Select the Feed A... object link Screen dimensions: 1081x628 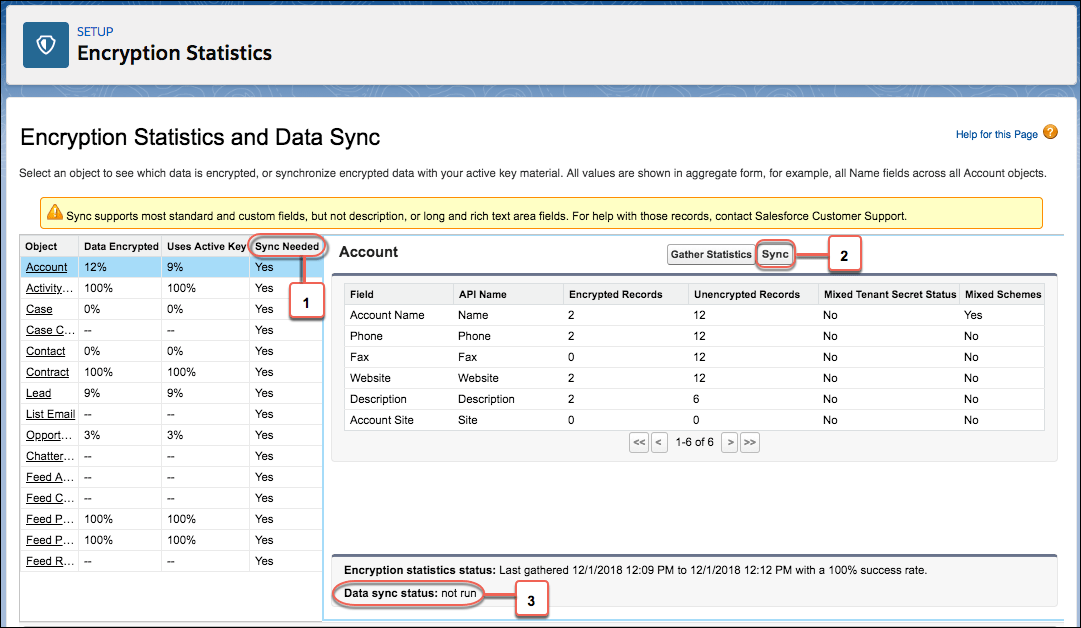pyautogui.click(x=50, y=477)
